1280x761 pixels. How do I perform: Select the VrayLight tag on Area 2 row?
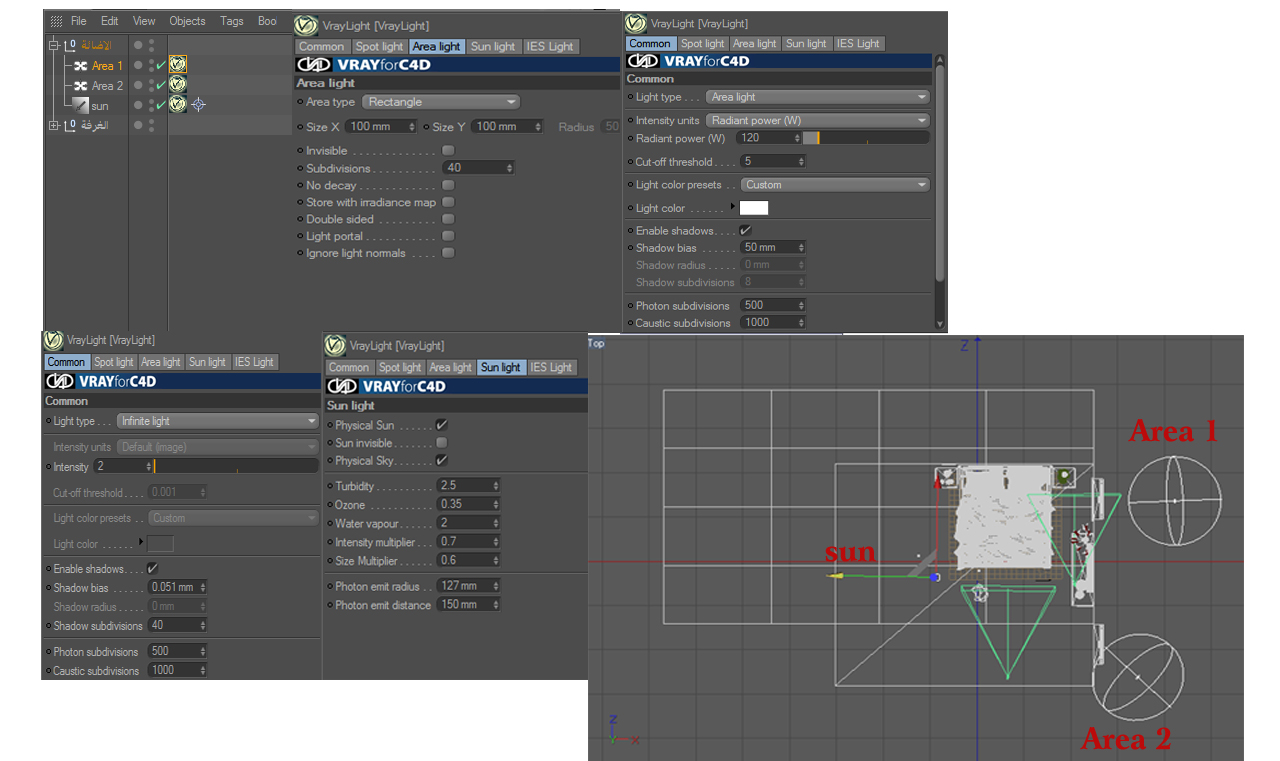[178, 85]
